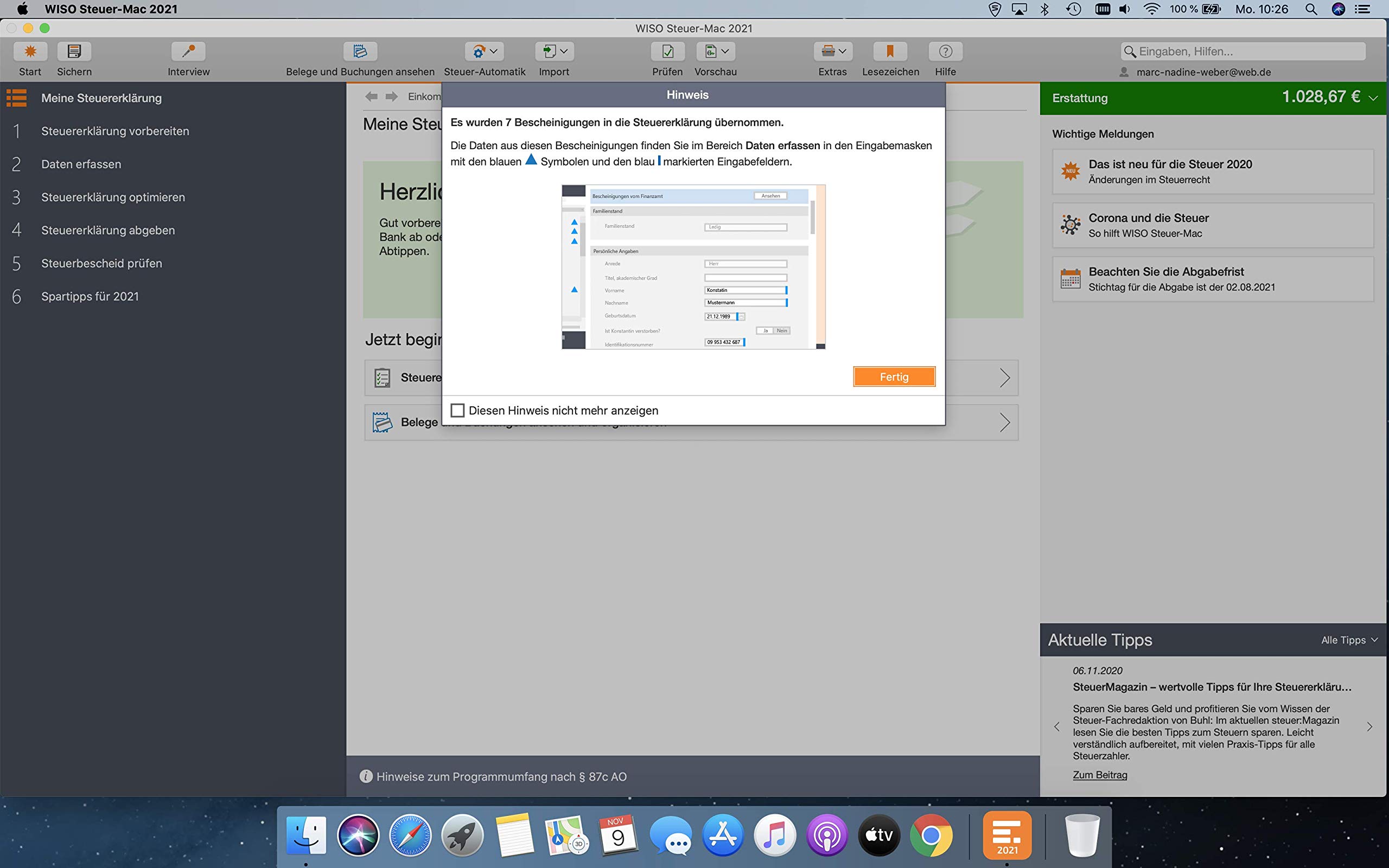Click 'SteuerMagazin – wertvolle Tipps' headline
The height and width of the screenshot is (868, 1389).
click(x=1212, y=687)
